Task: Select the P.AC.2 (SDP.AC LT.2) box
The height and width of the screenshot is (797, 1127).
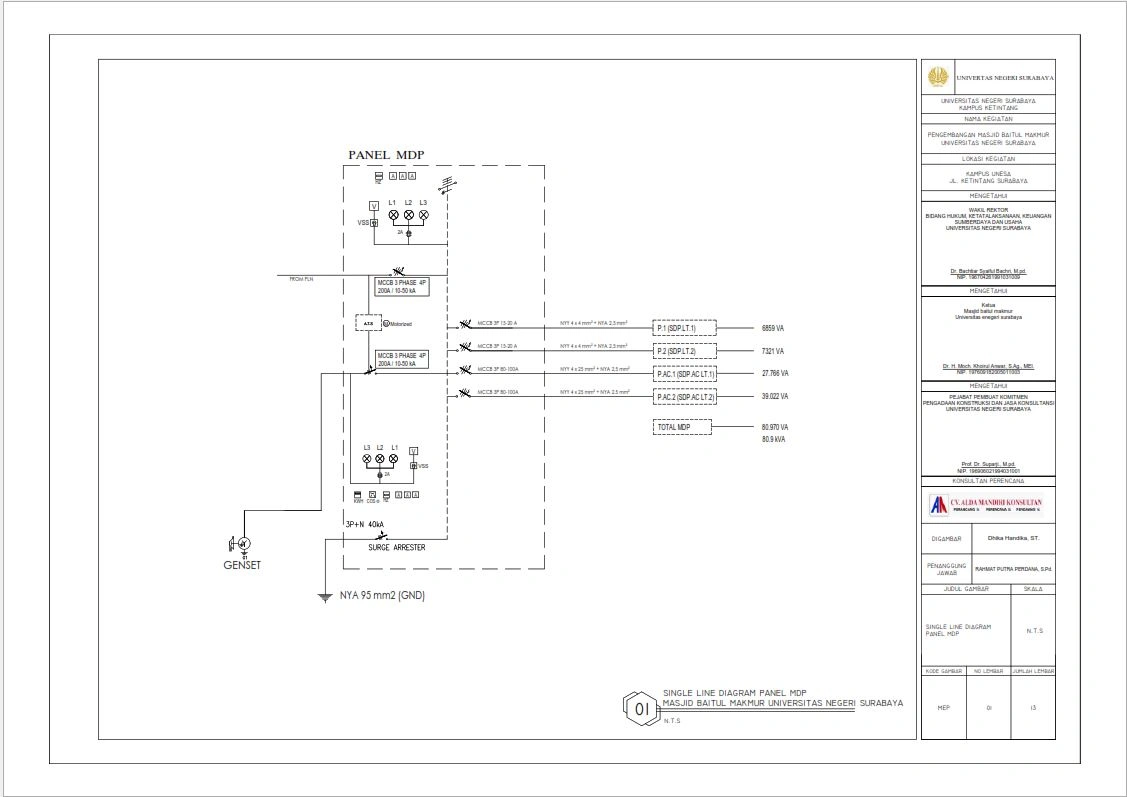Action: point(684,397)
